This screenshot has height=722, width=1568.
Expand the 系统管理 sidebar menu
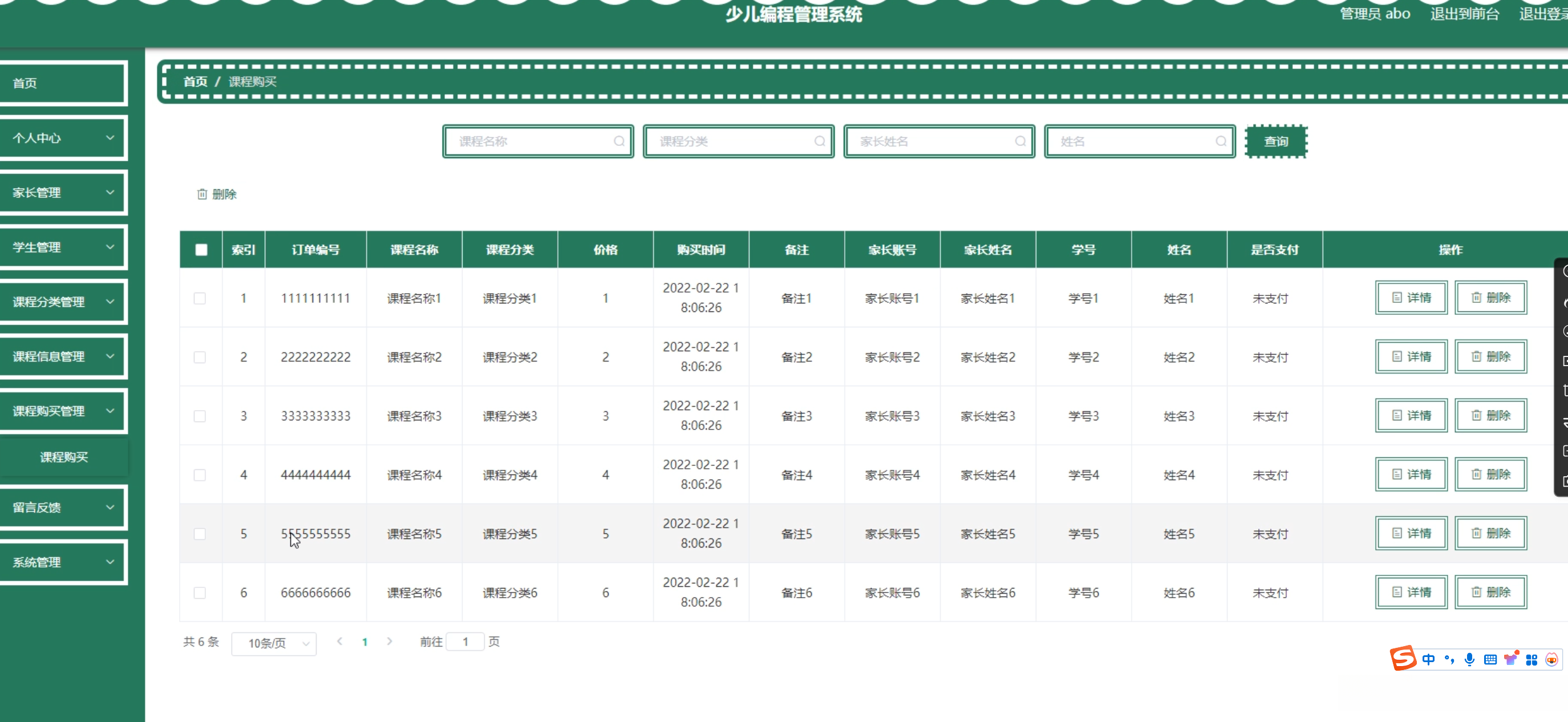[x=63, y=562]
